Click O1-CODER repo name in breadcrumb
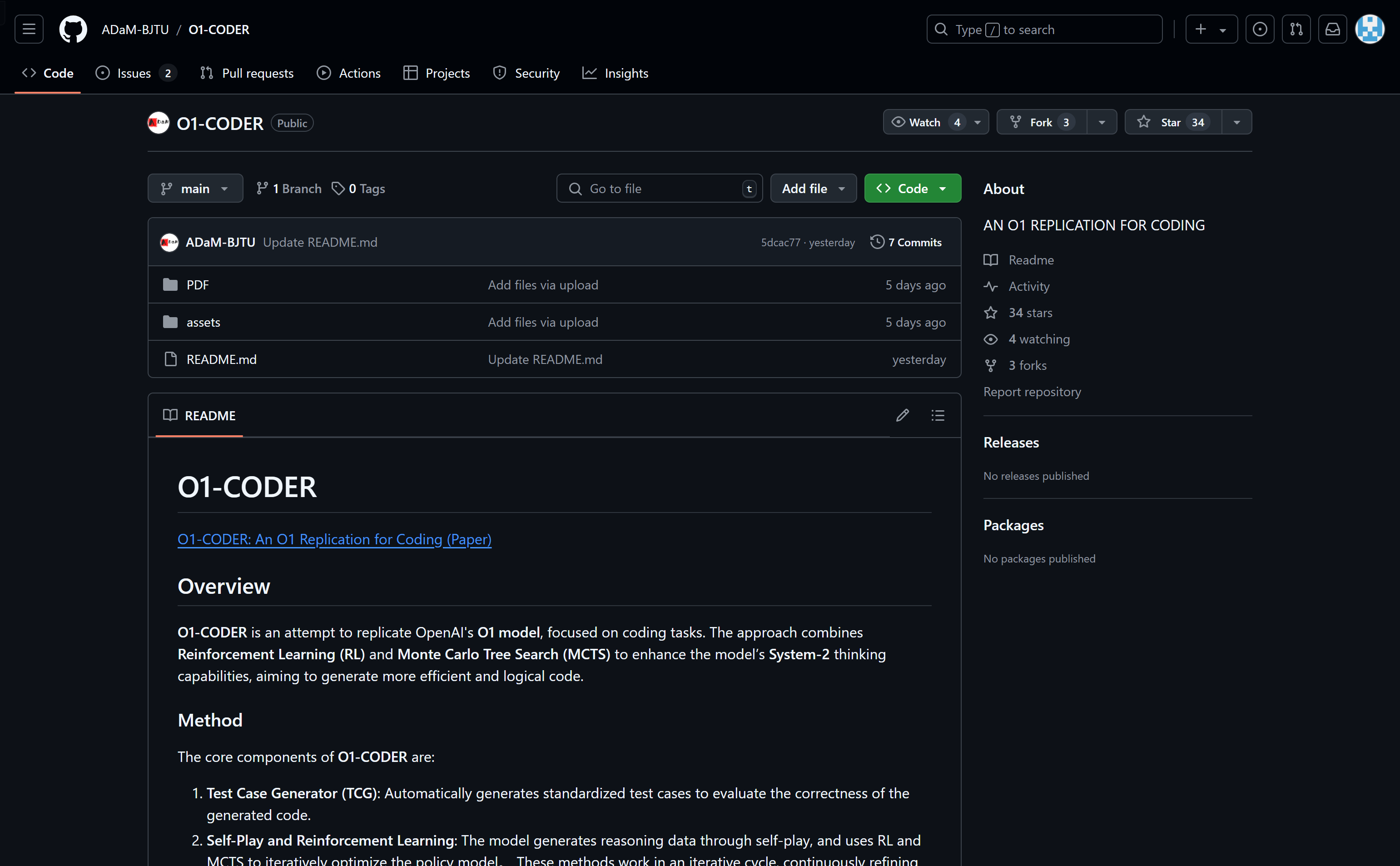 pos(219,29)
